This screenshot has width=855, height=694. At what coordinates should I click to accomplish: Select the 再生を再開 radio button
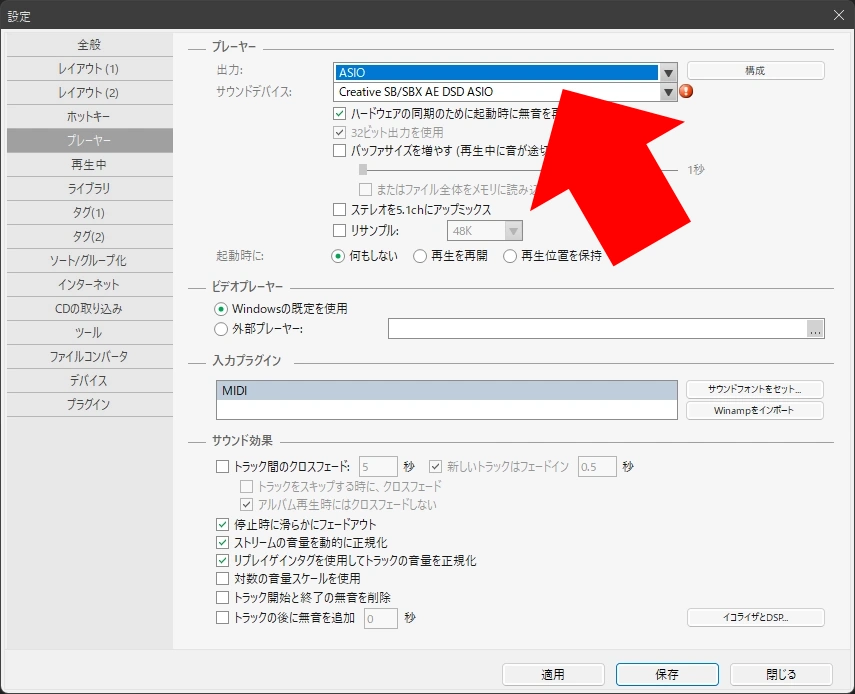point(420,255)
